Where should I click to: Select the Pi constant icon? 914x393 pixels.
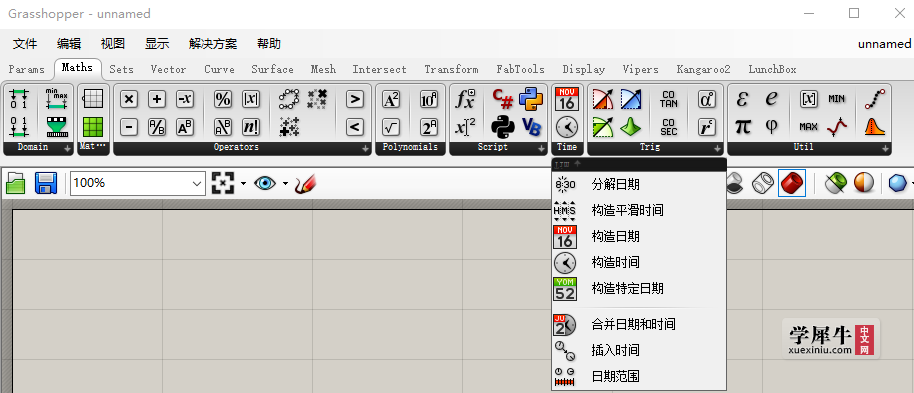(742, 126)
